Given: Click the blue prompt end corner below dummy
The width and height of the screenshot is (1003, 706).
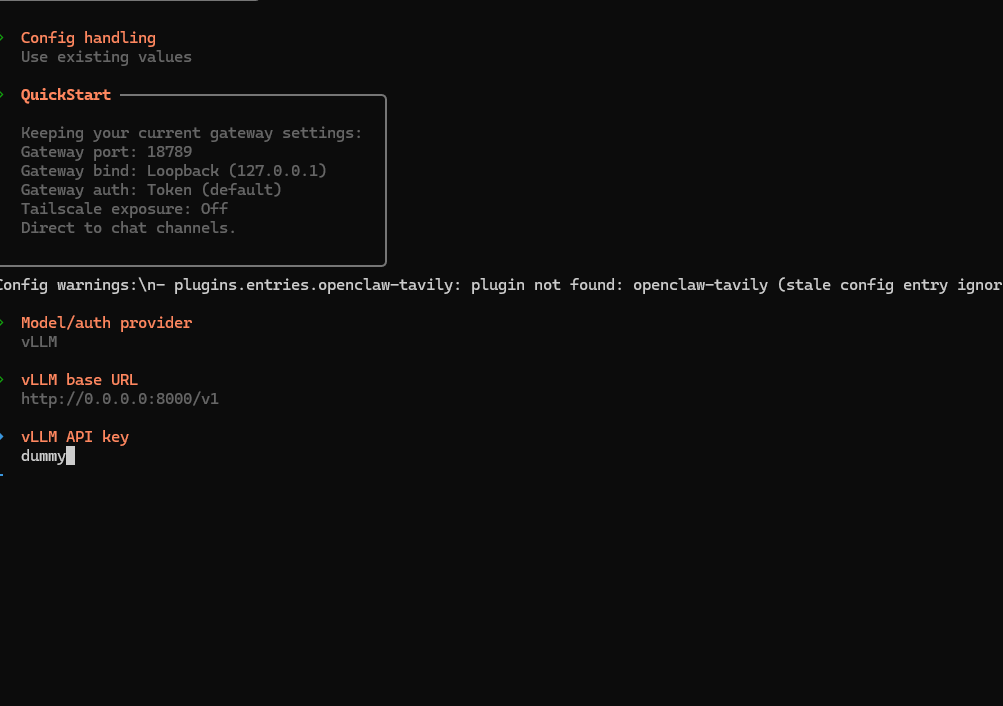Looking at the screenshot, I should (x=2, y=475).
